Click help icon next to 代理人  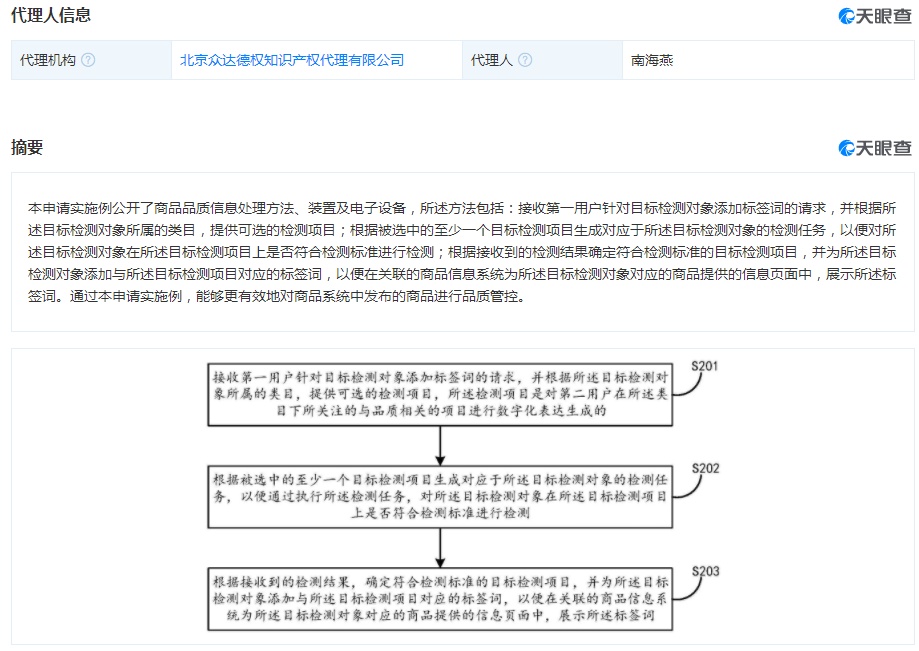pyautogui.click(x=525, y=60)
